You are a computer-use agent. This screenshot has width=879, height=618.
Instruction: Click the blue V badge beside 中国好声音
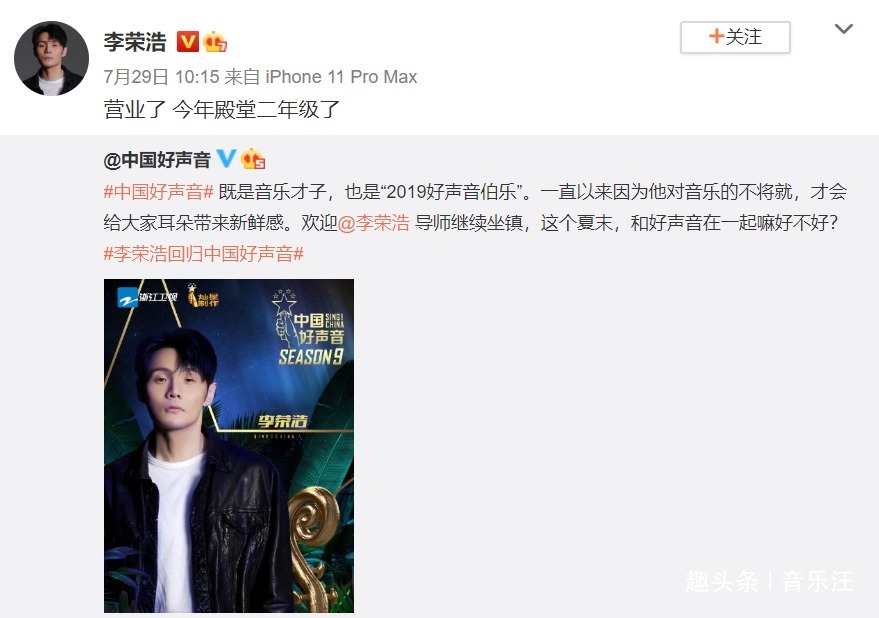[x=226, y=158]
